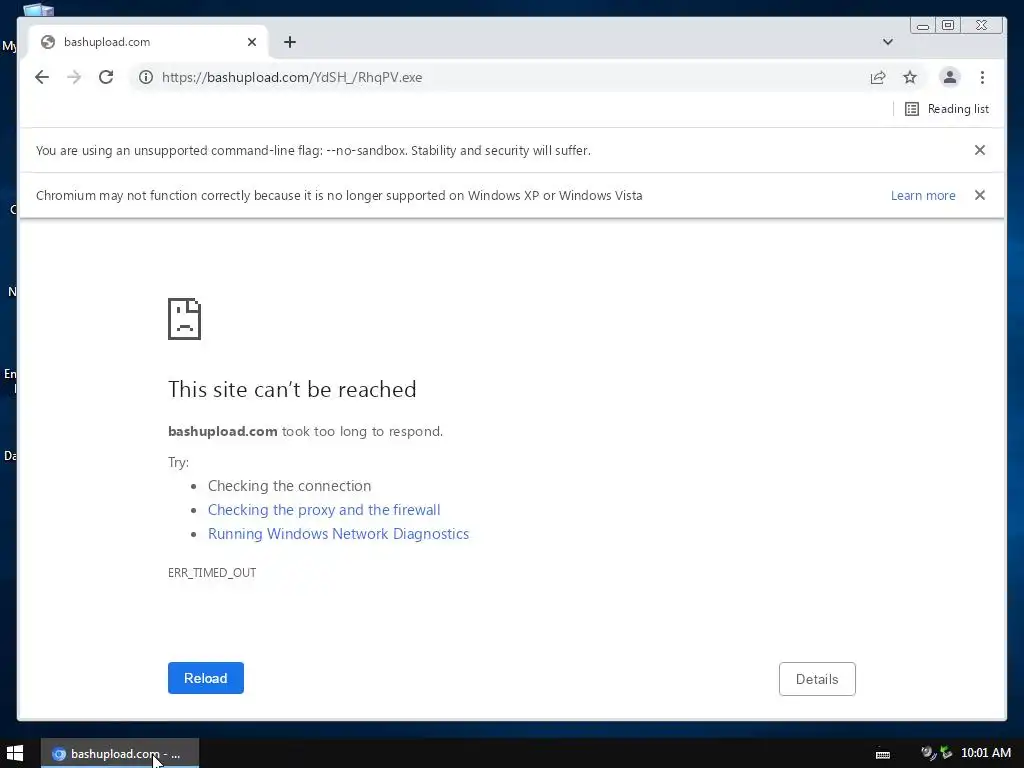Dismiss the no-sandbox warning bar
This screenshot has height=768, width=1024.
click(x=980, y=150)
